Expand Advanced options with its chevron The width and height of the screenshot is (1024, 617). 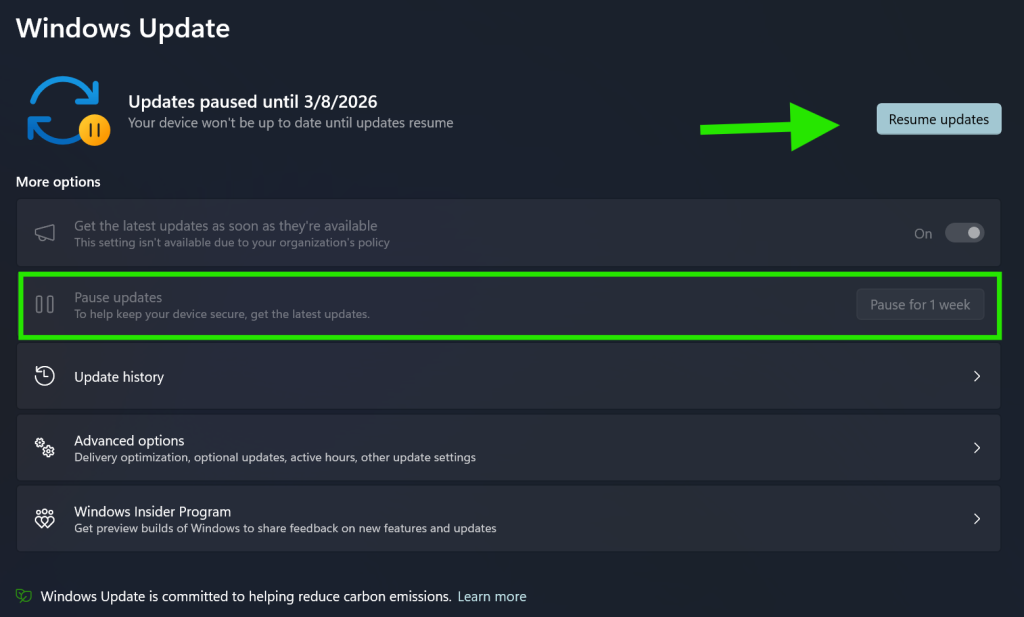[x=977, y=448]
